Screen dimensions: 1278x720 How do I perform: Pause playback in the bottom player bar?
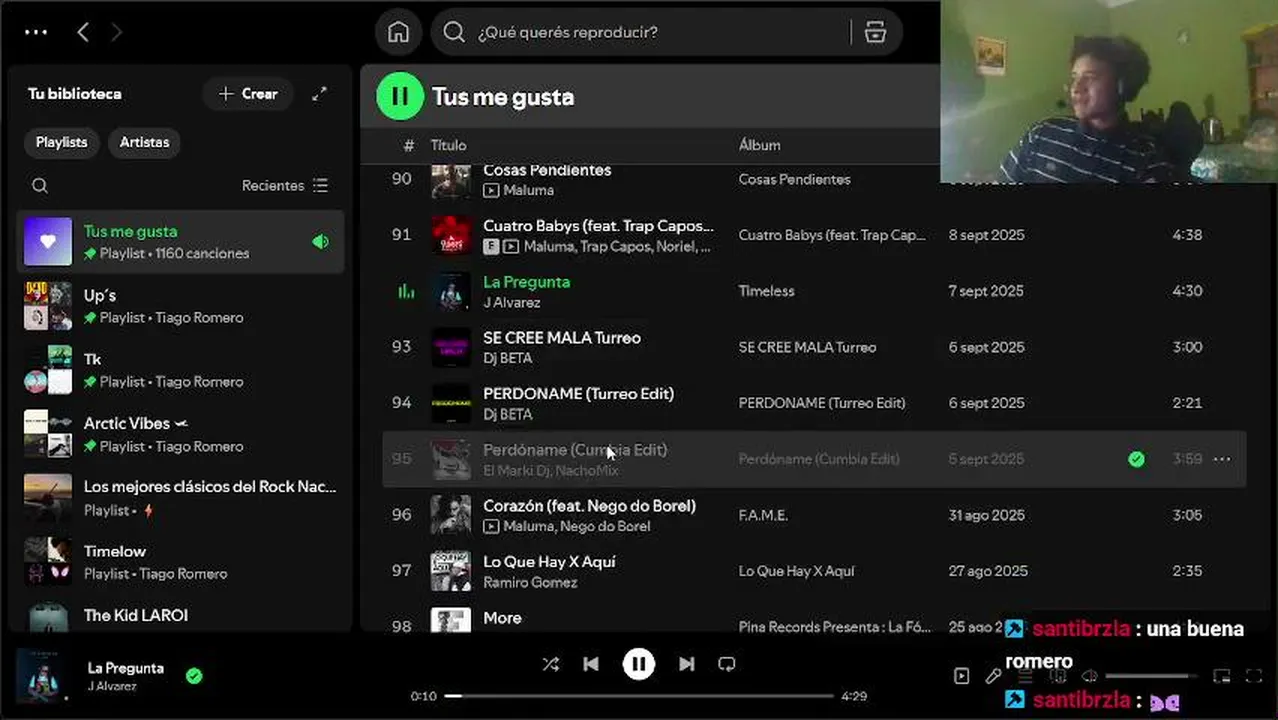pyautogui.click(x=638, y=664)
